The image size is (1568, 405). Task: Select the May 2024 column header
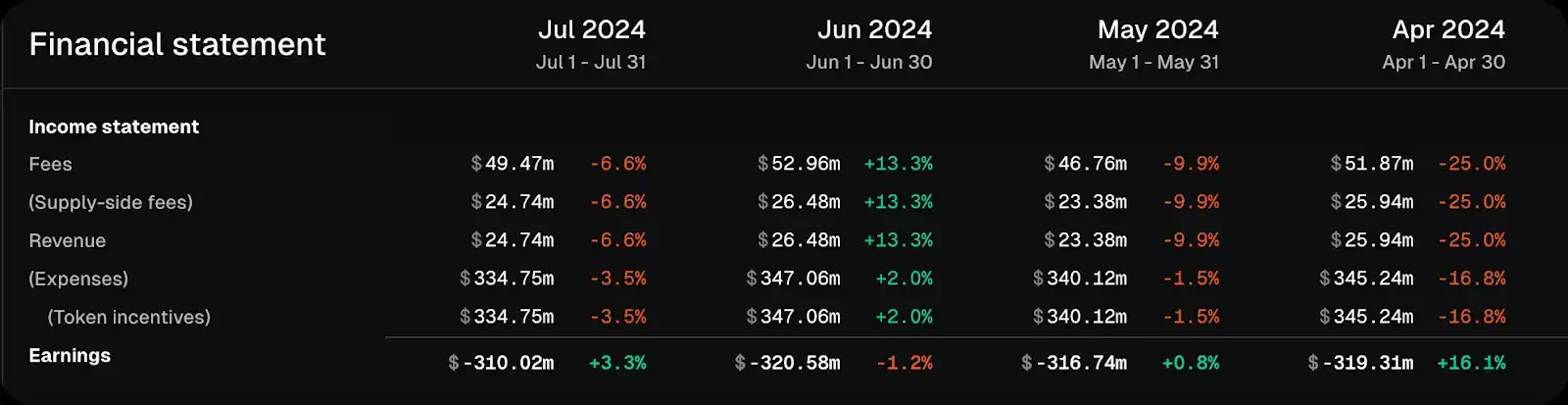[x=1157, y=30]
